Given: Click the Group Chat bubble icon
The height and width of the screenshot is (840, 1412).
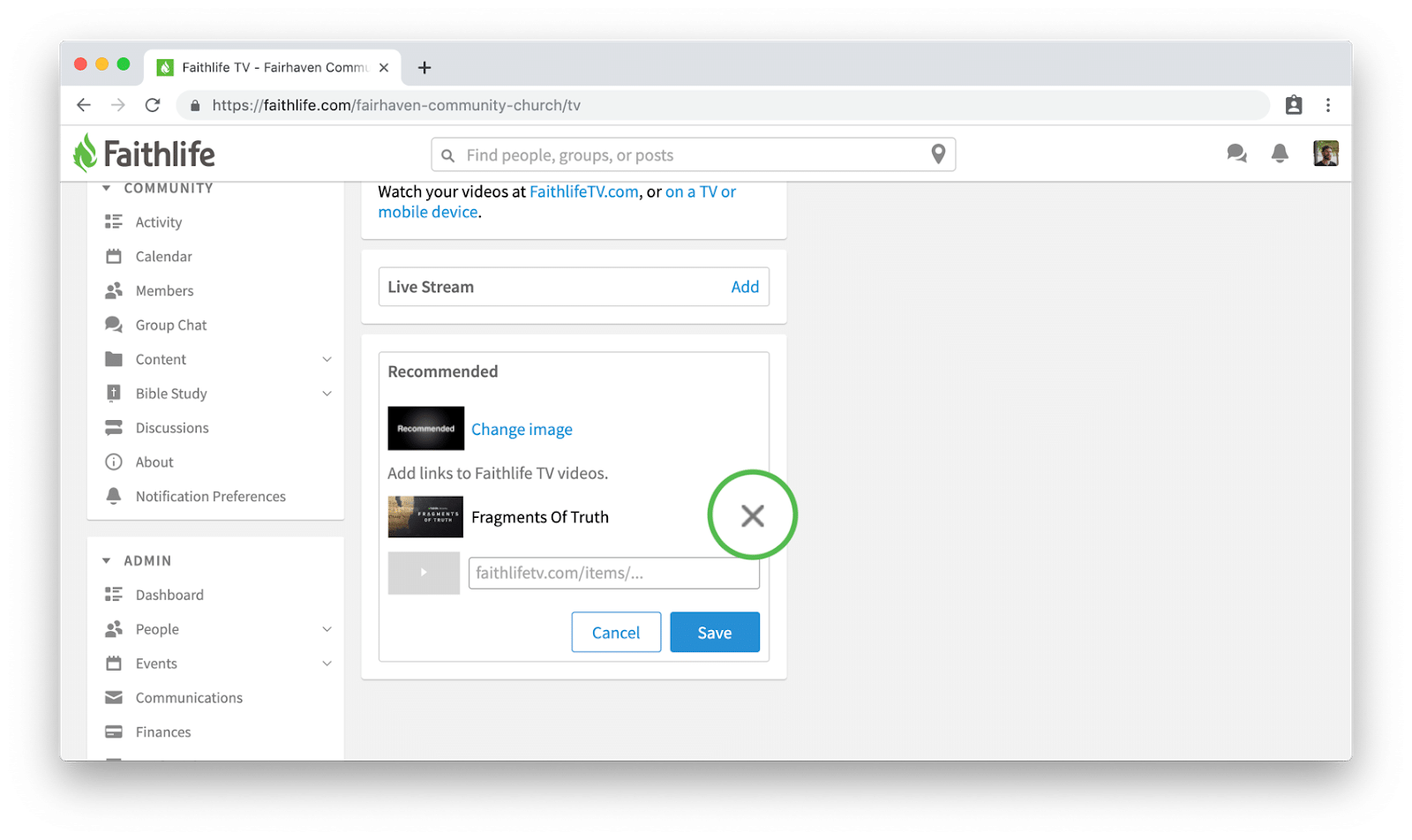Looking at the screenshot, I should pyautogui.click(x=114, y=325).
